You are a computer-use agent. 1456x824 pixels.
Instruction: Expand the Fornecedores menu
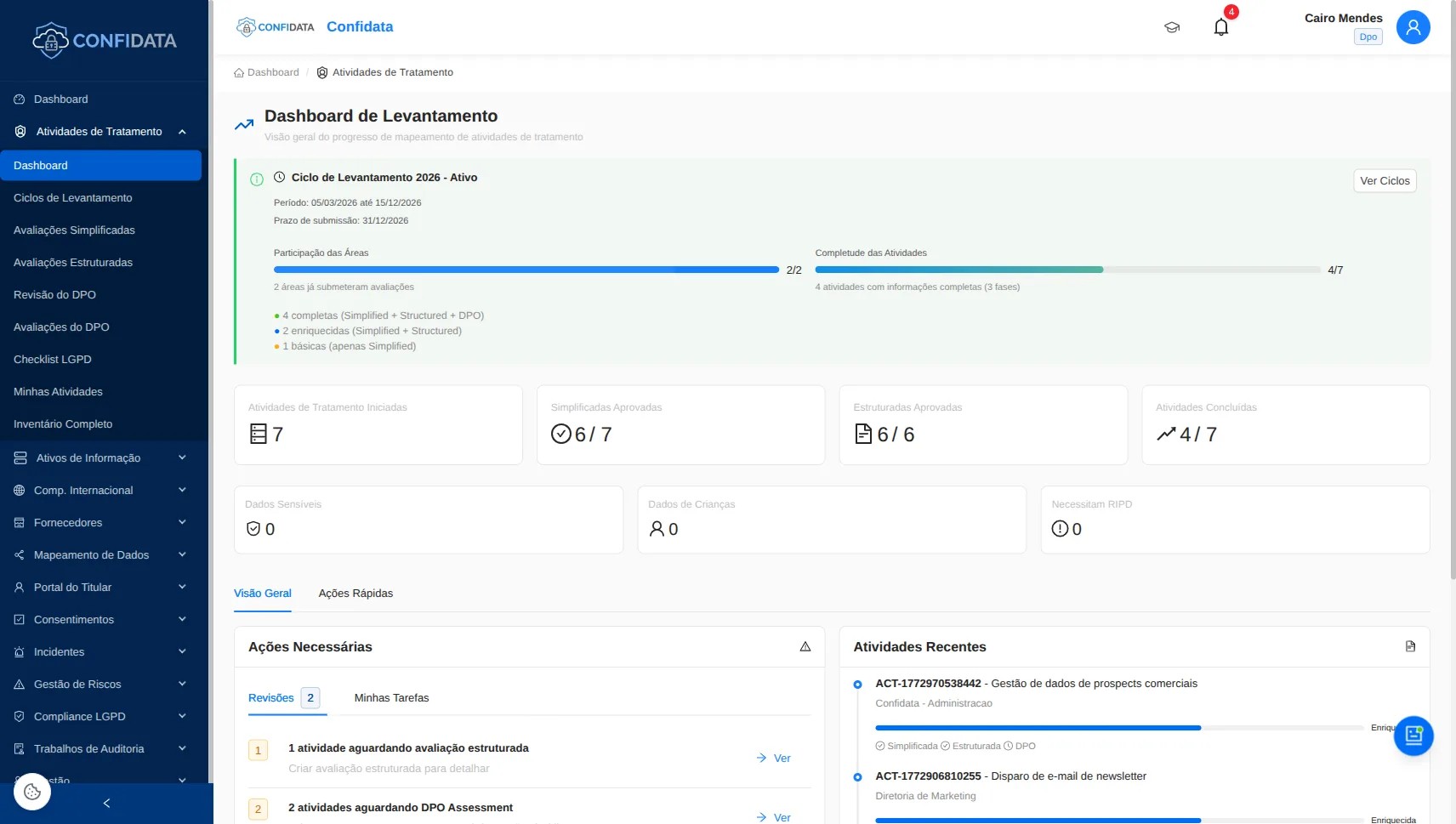[182, 522]
